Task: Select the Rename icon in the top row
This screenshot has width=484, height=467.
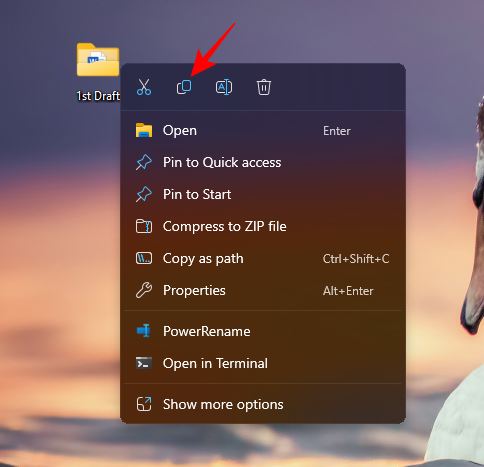Action: pos(224,87)
